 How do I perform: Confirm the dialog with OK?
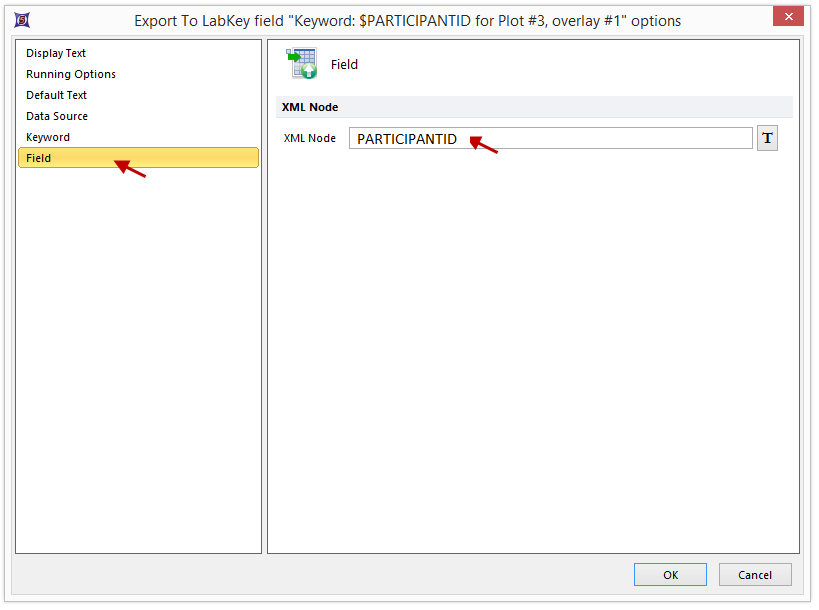tap(670, 574)
